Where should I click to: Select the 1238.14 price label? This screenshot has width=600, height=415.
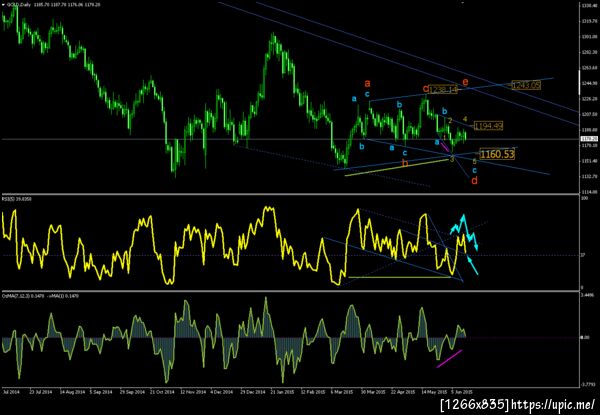point(443,90)
